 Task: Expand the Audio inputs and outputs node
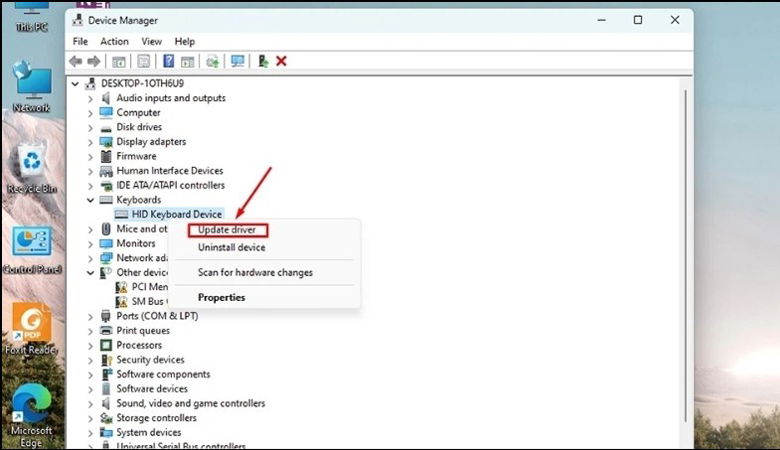(91, 98)
